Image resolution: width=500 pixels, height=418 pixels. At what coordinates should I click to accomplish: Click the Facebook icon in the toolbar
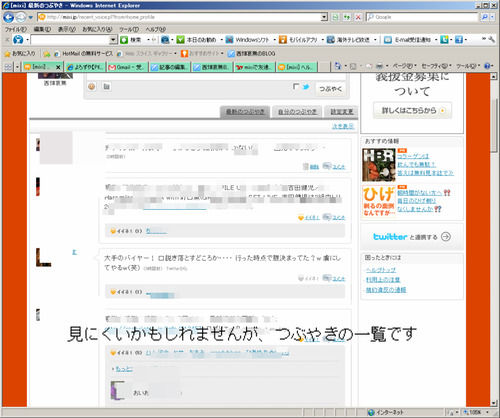[459, 40]
